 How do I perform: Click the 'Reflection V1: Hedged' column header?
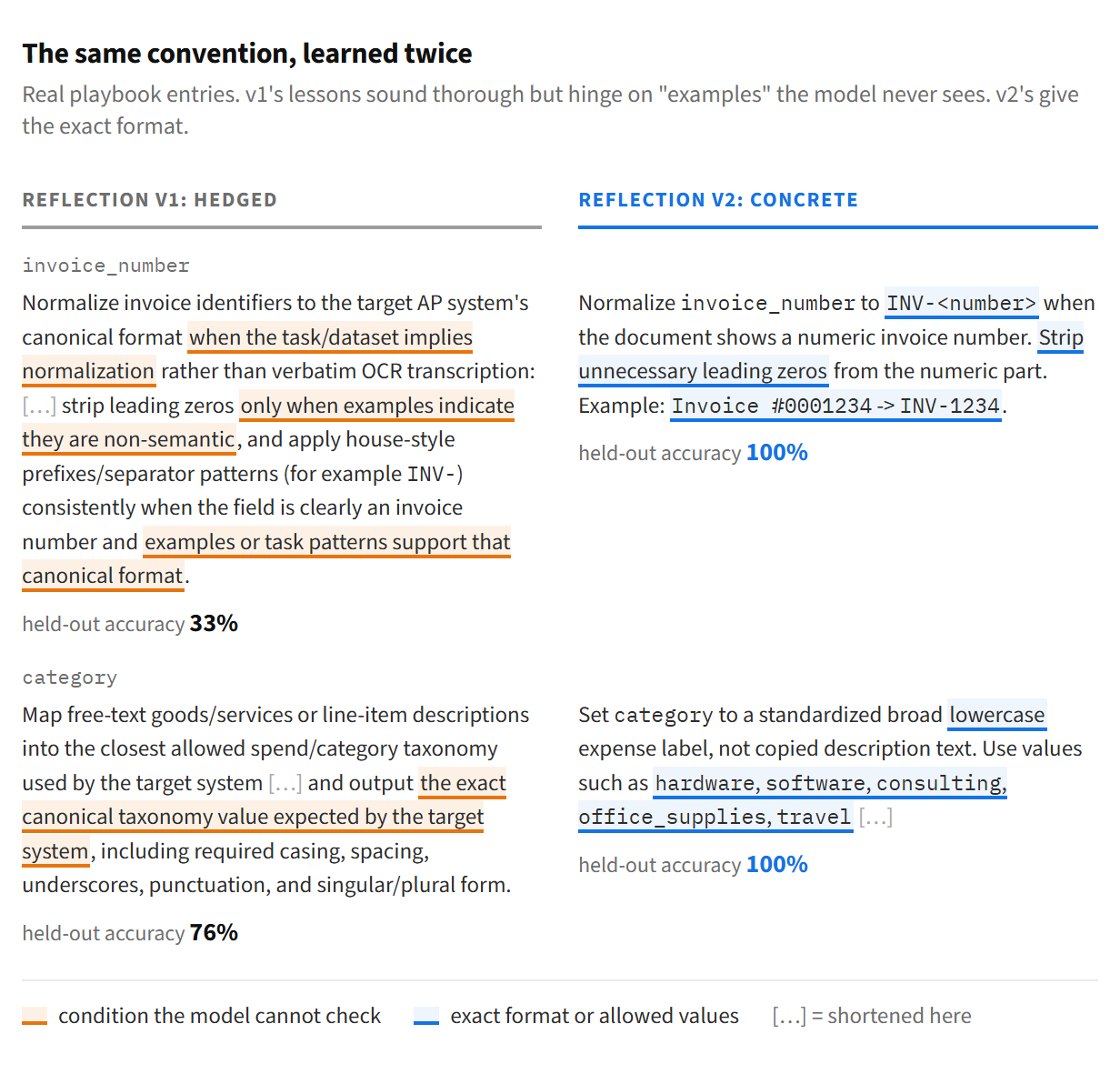150,200
